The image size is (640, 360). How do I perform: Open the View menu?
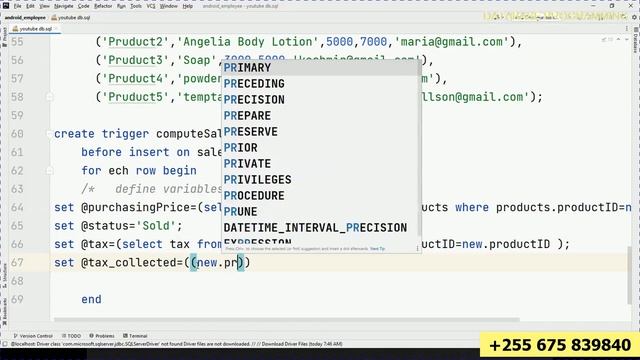point(44,6)
